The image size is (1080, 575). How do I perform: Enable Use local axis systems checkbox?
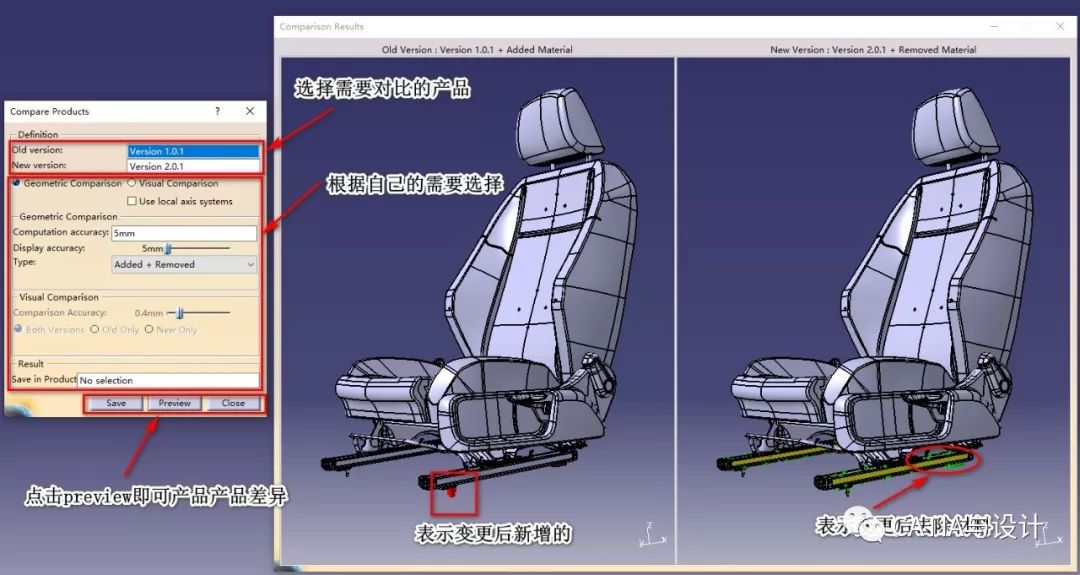coord(132,201)
